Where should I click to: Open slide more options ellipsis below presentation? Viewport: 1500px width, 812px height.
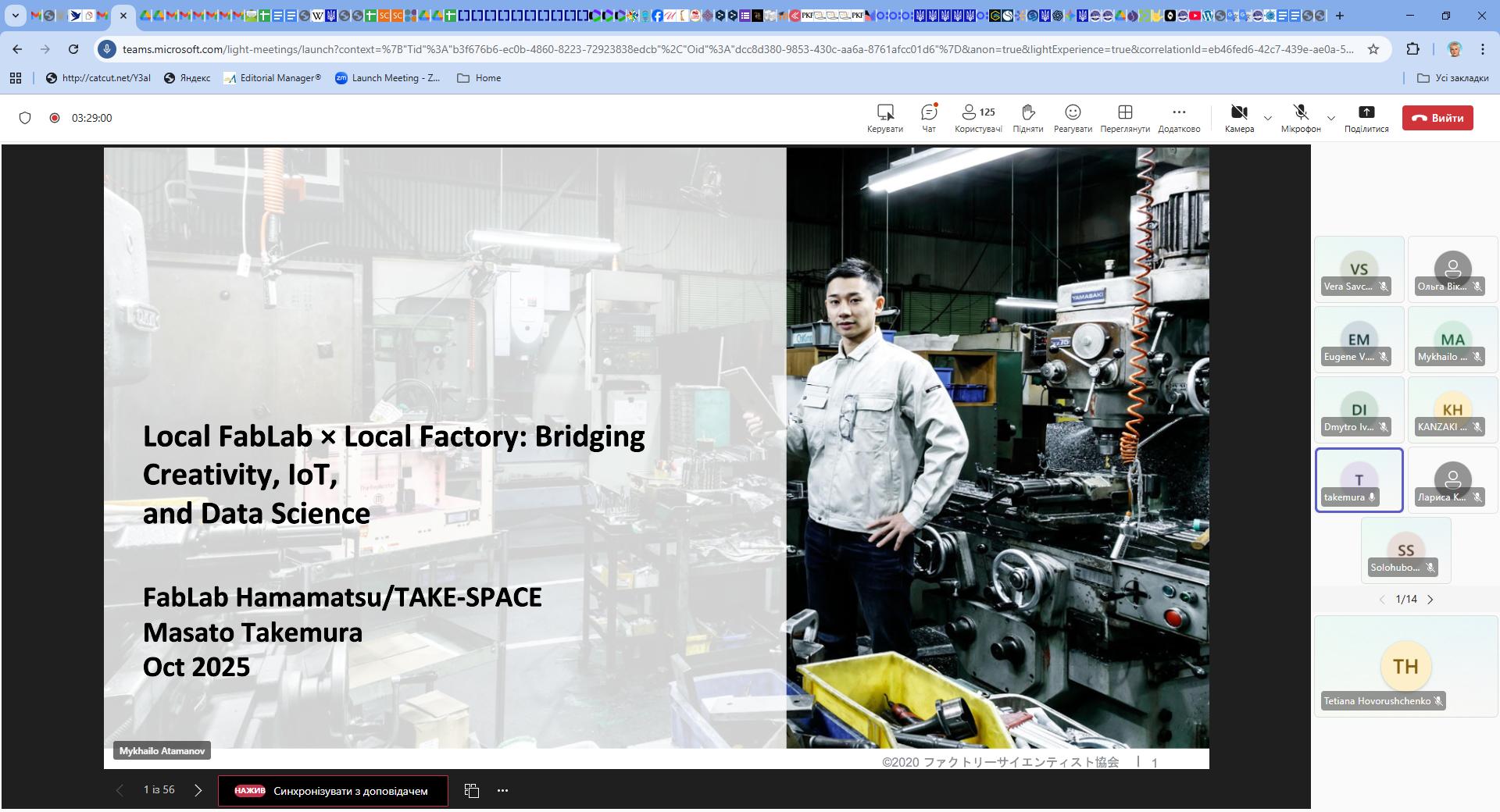(502, 791)
